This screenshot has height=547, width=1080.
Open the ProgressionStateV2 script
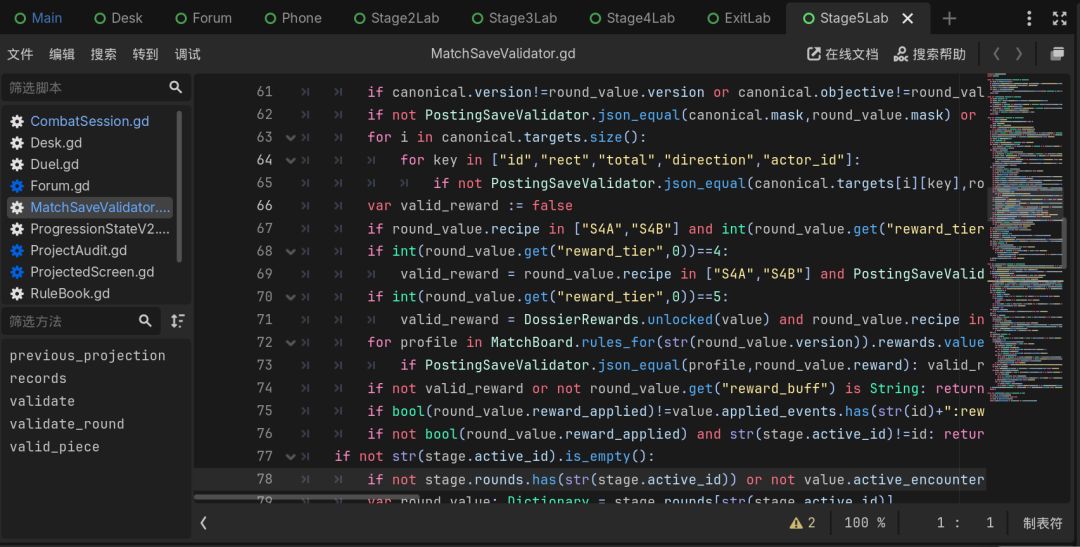[100, 229]
